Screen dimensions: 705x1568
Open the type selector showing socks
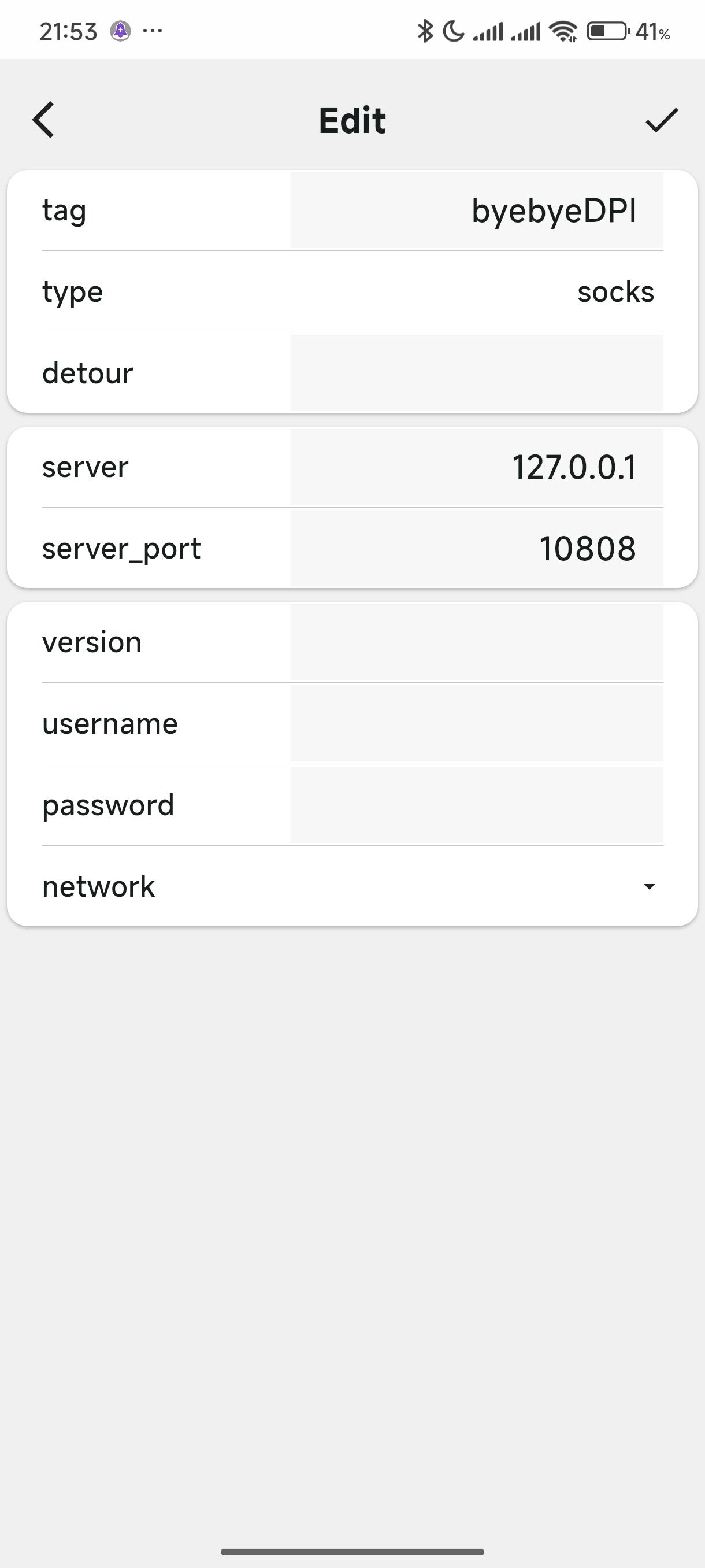(x=615, y=291)
